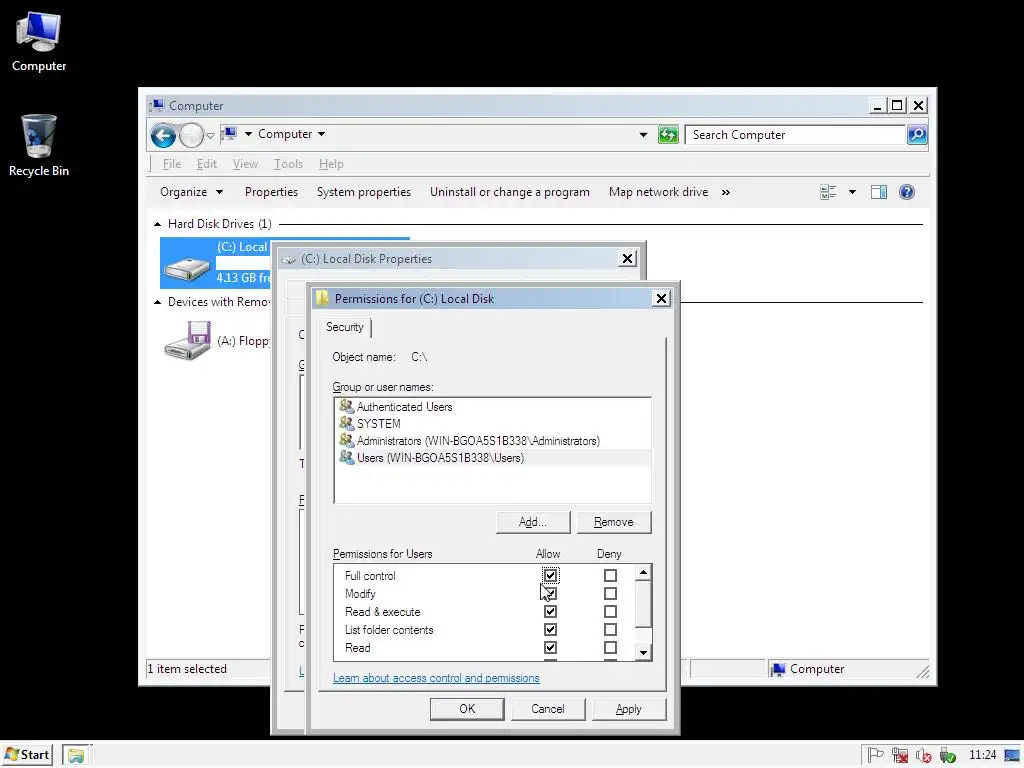
Task: Open the view options dropdown arrow
Action: 852,192
